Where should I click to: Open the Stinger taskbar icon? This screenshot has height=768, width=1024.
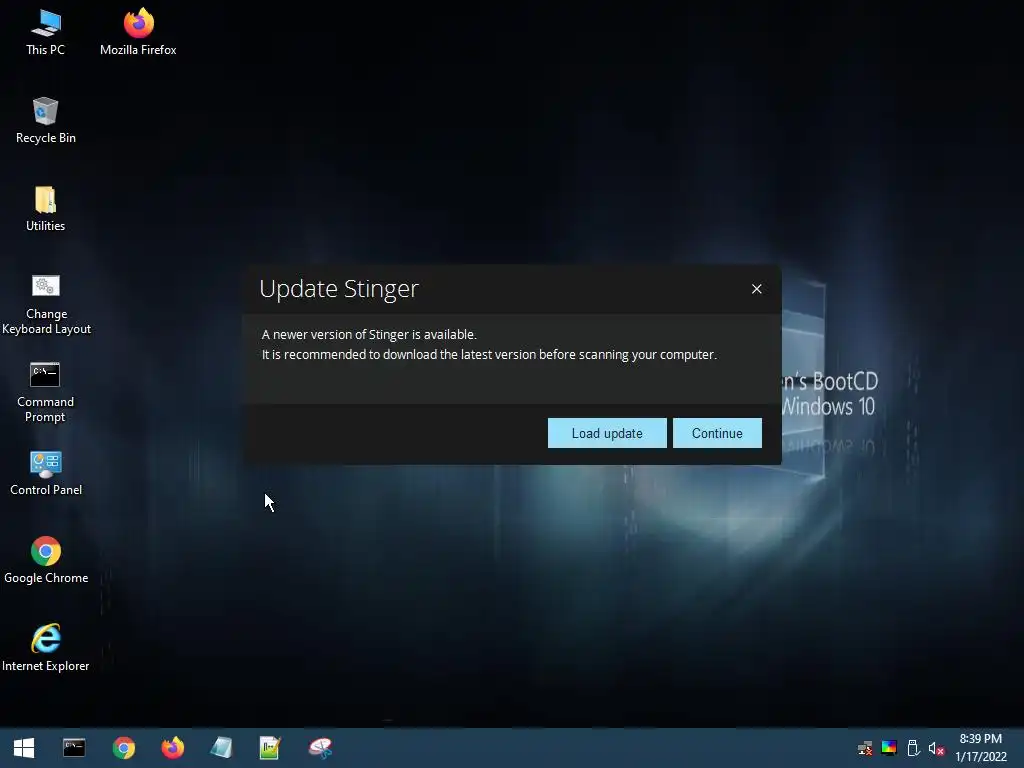[320, 748]
